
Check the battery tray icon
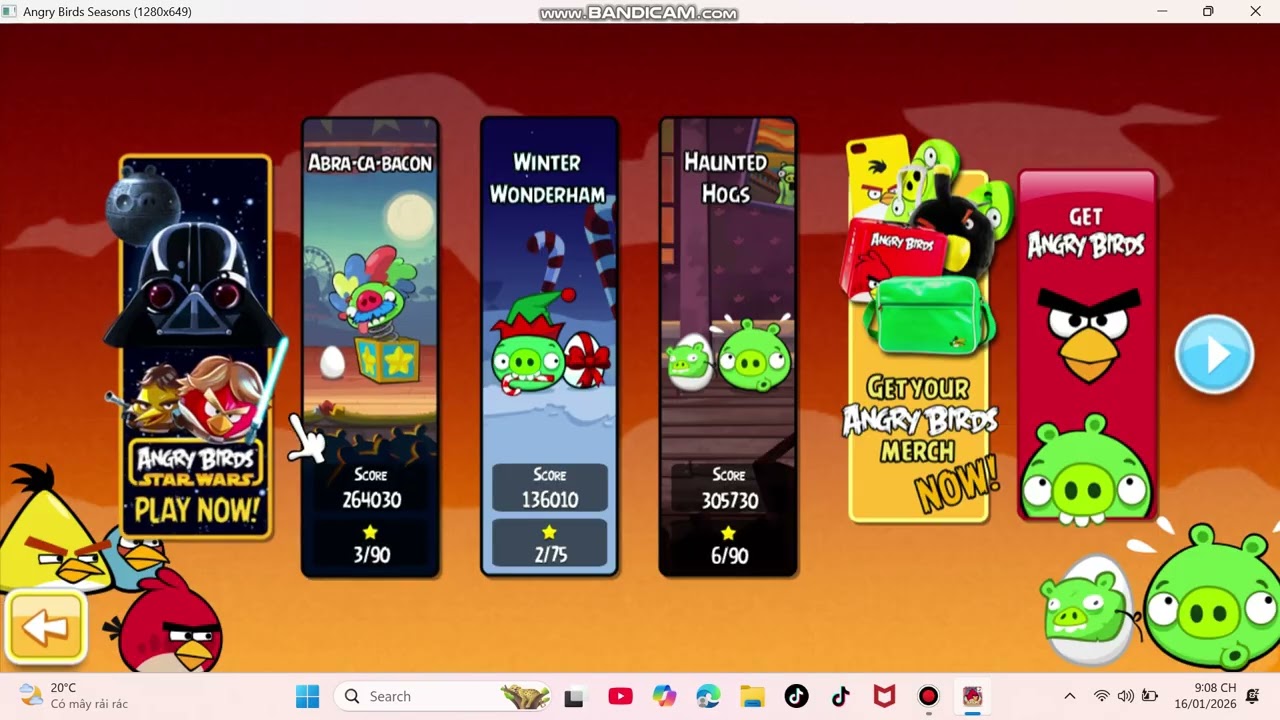point(1150,697)
